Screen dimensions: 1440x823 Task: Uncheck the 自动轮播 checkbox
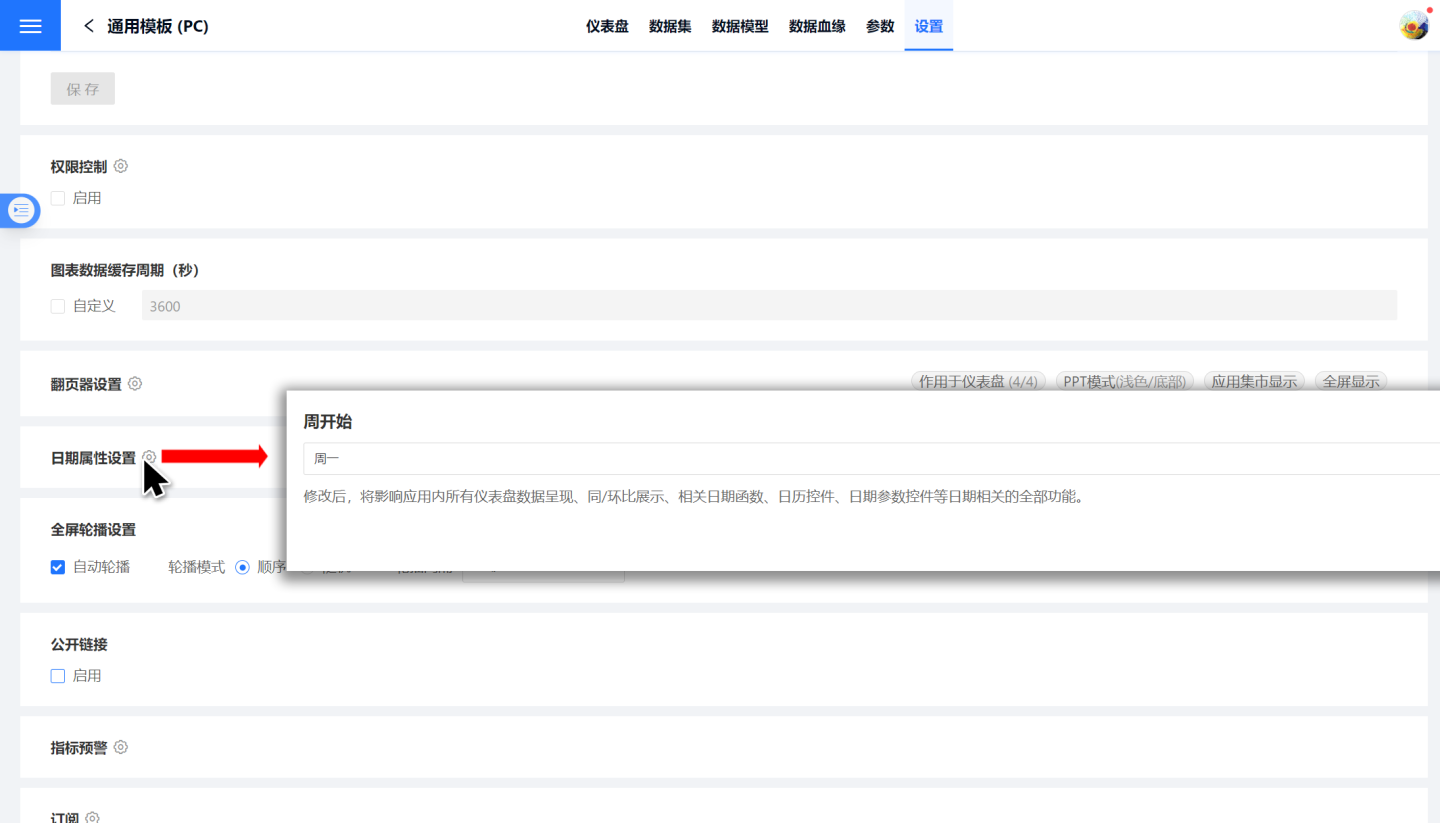[58, 567]
